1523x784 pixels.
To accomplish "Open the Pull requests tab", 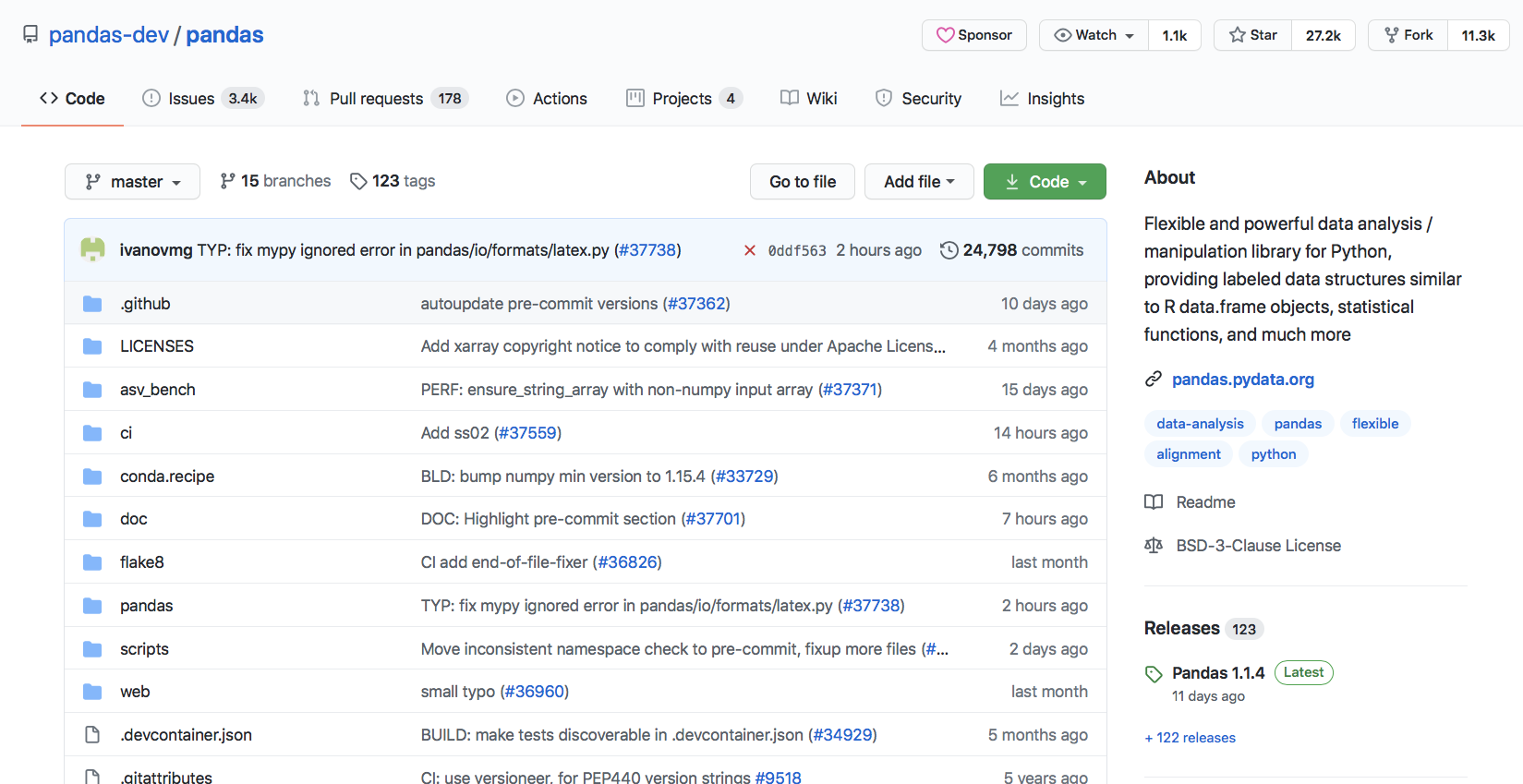I will pyautogui.click(x=385, y=99).
